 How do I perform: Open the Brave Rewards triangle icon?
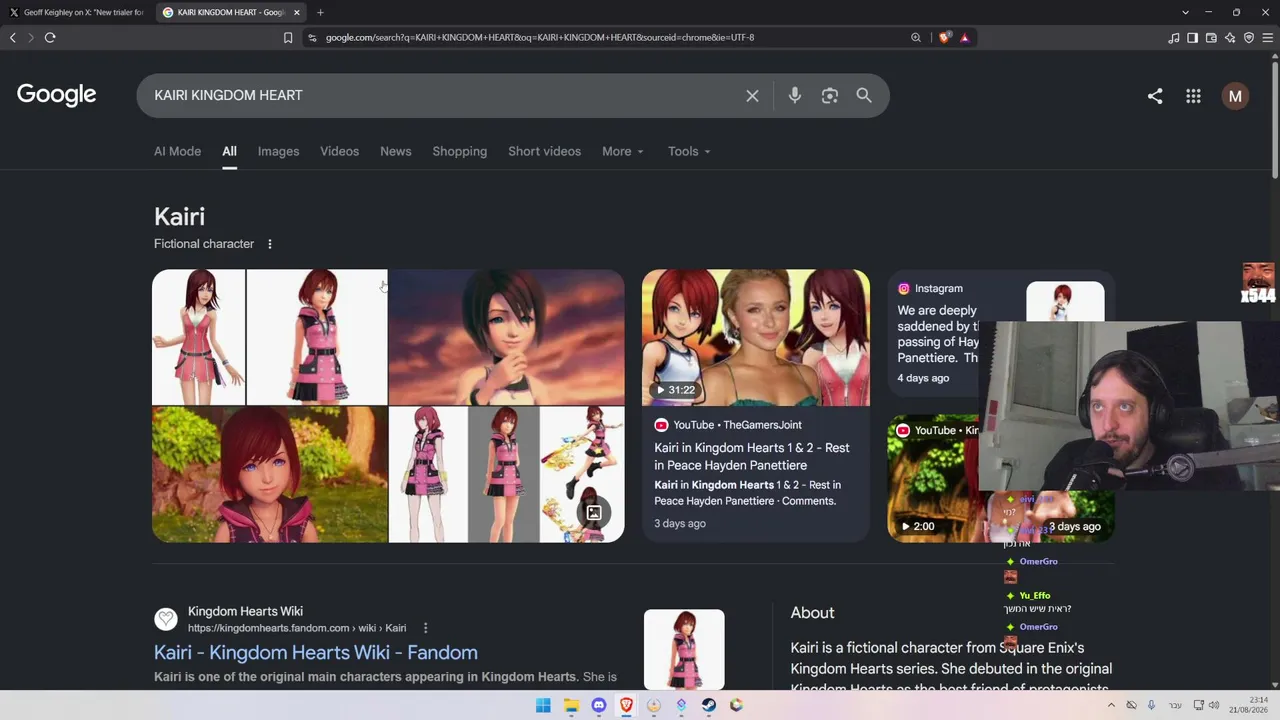click(x=964, y=38)
